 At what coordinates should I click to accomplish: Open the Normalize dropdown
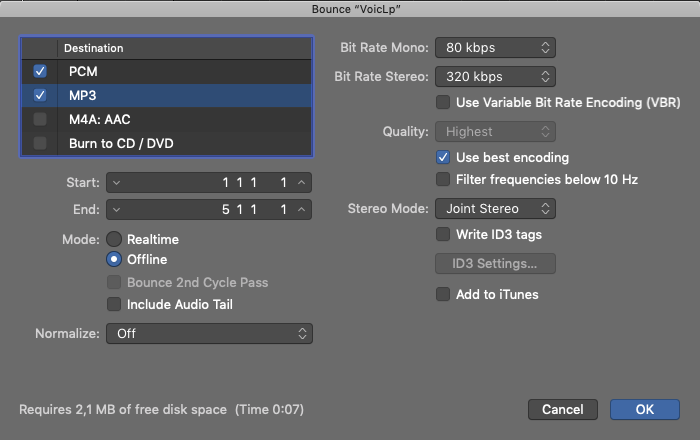coord(209,333)
